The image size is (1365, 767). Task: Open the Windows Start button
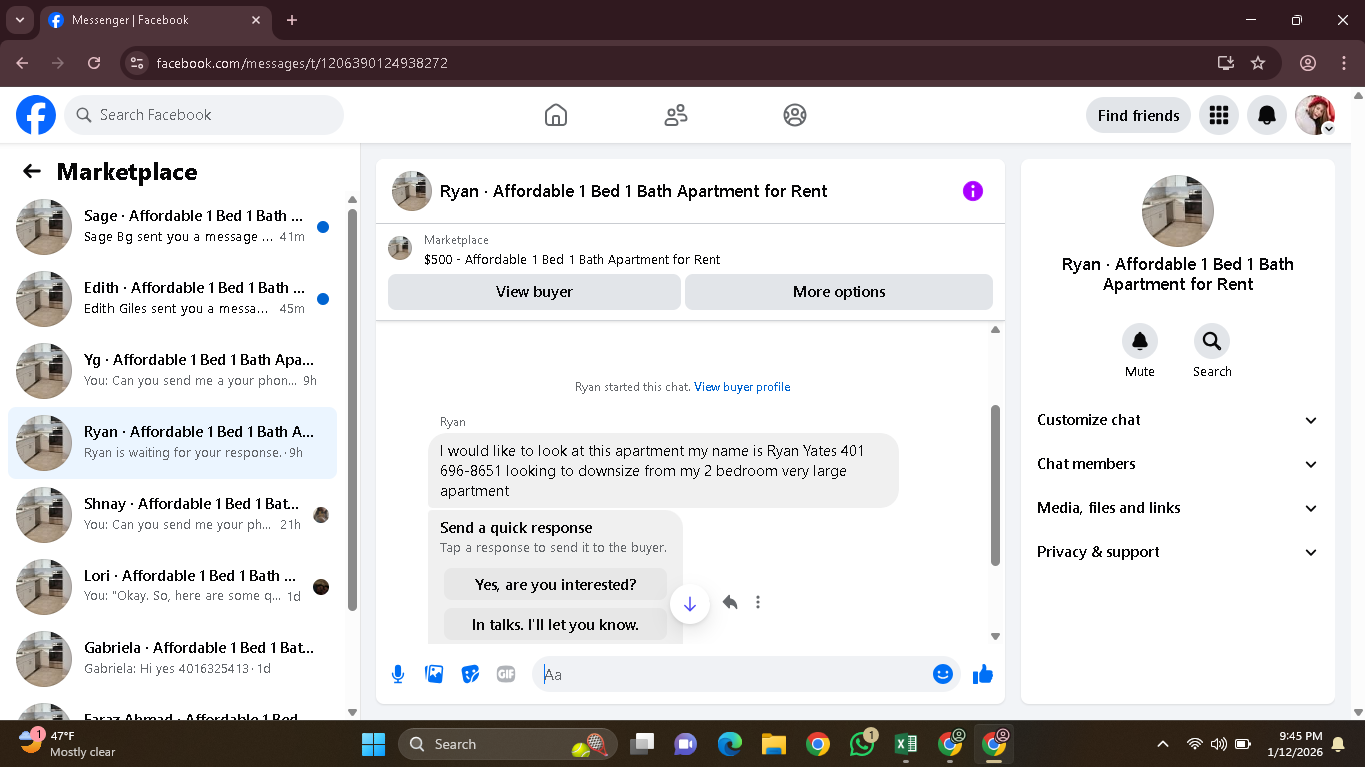click(x=373, y=744)
